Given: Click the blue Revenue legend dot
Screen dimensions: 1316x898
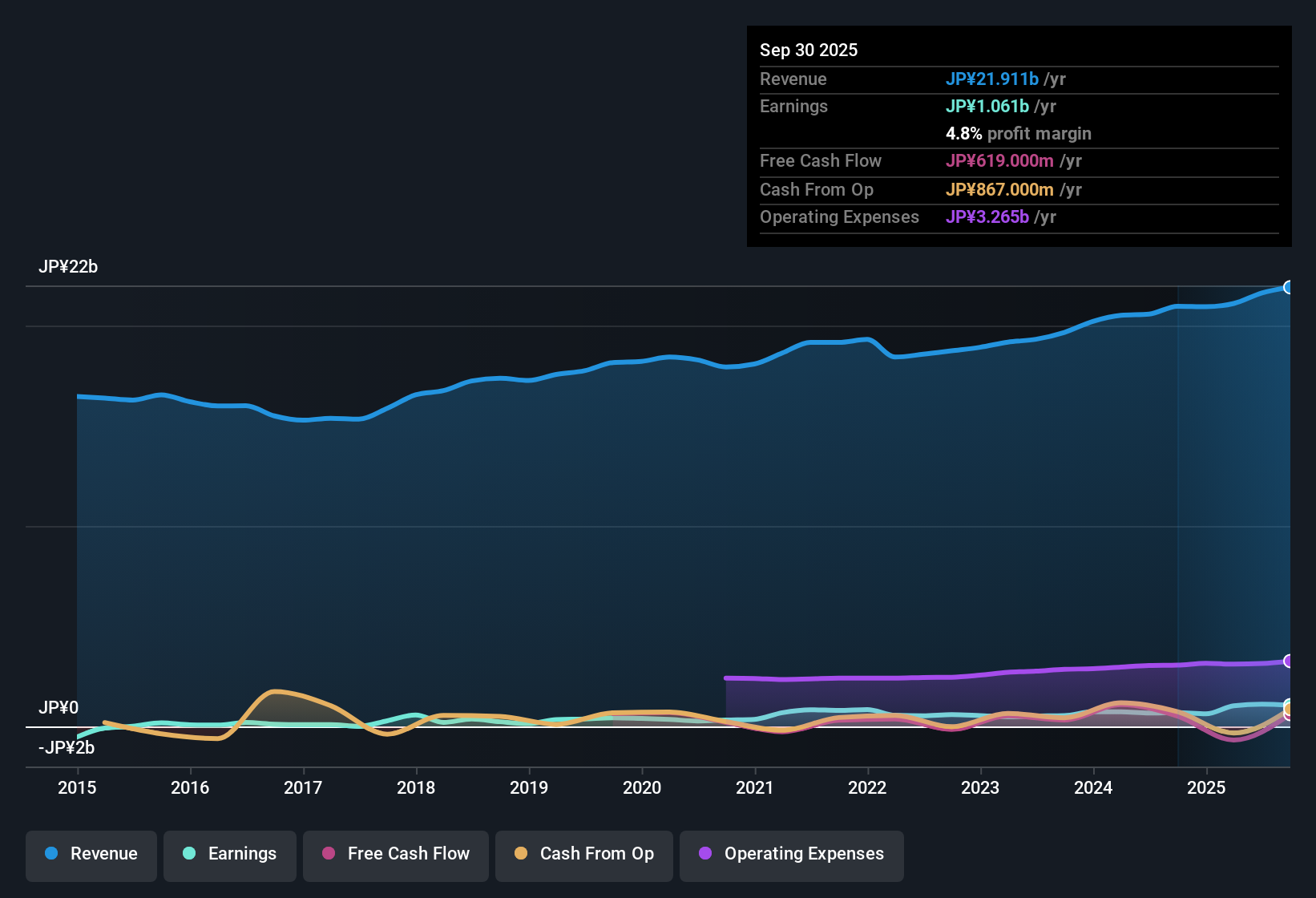Looking at the screenshot, I should pyautogui.click(x=51, y=854).
